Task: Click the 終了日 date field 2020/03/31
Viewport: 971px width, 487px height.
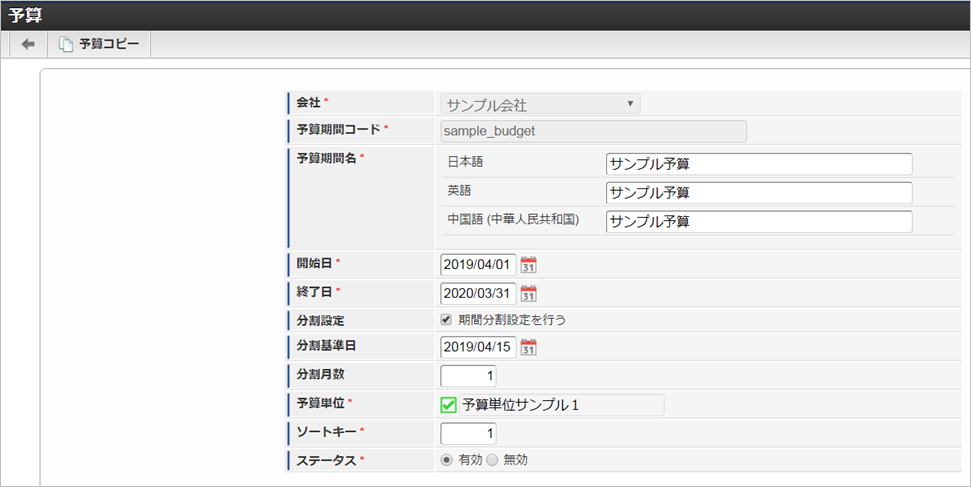Action: click(x=478, y=293)
